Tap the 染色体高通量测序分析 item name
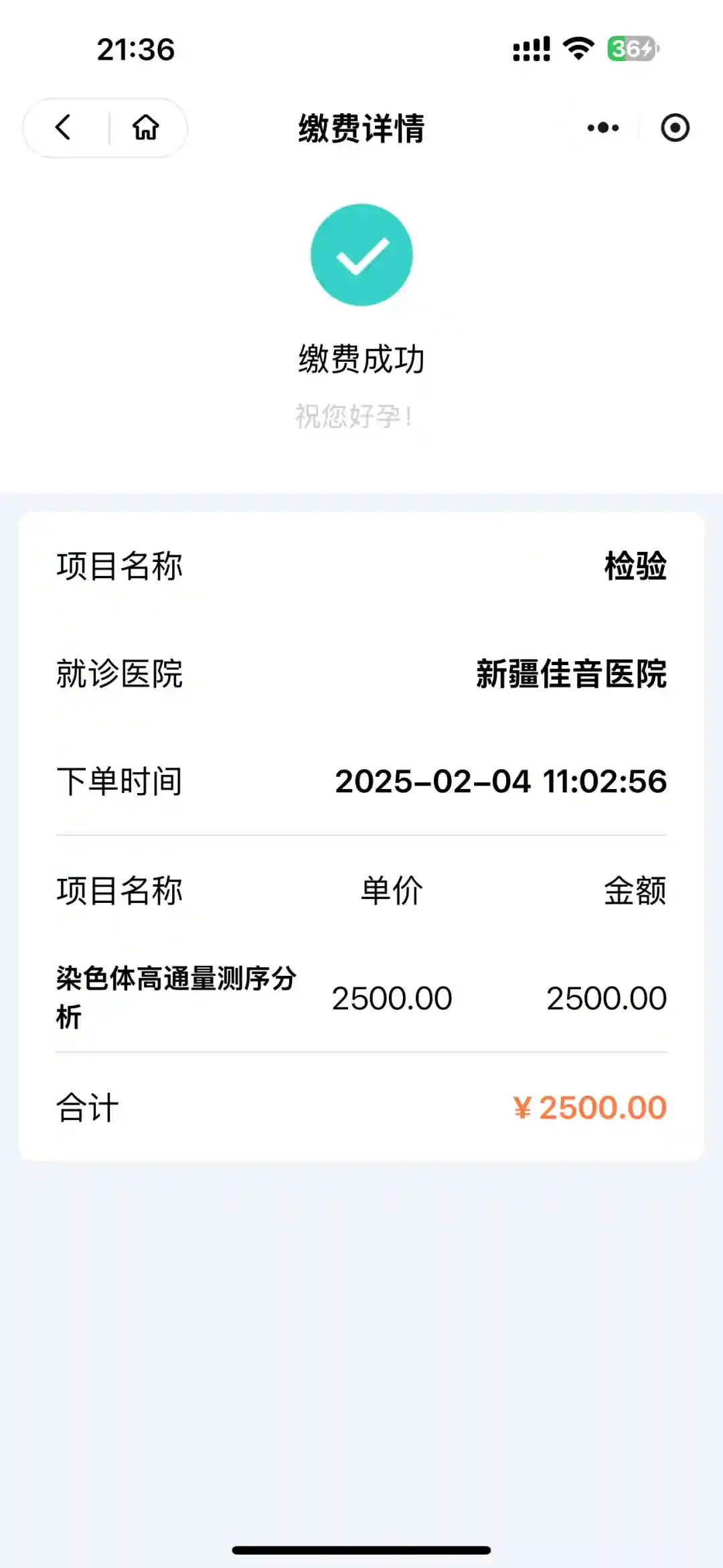Viewport: 723px width, 1568px height. [176, 997]
